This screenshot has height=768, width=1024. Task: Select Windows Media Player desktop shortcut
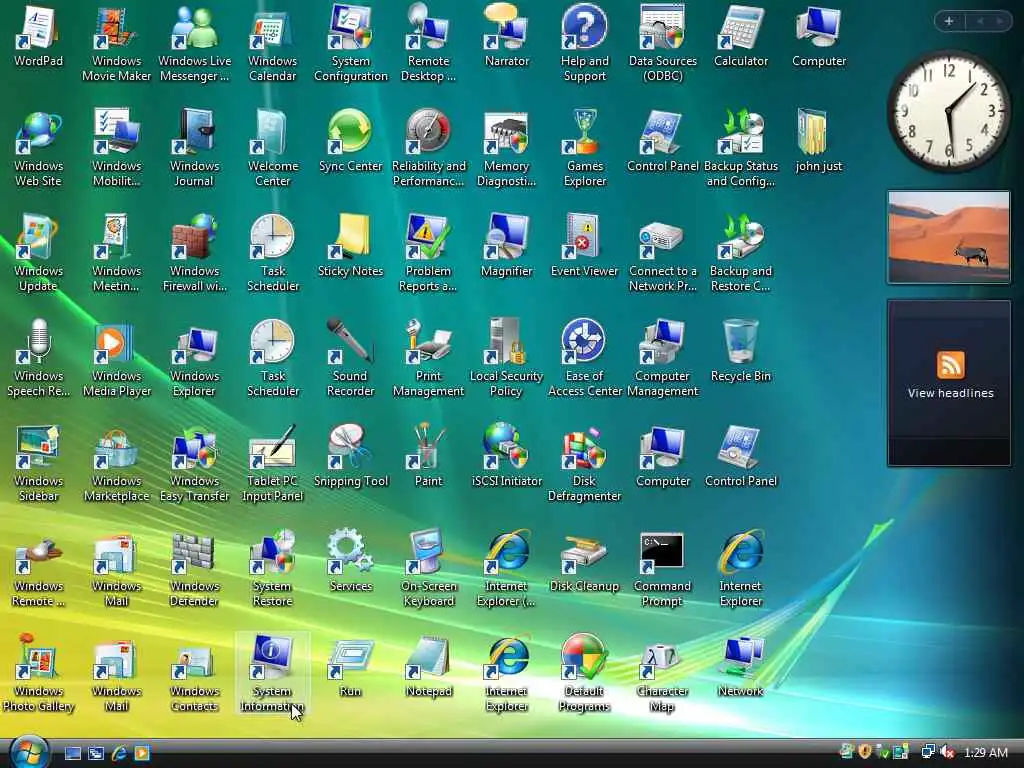point(116,359)
